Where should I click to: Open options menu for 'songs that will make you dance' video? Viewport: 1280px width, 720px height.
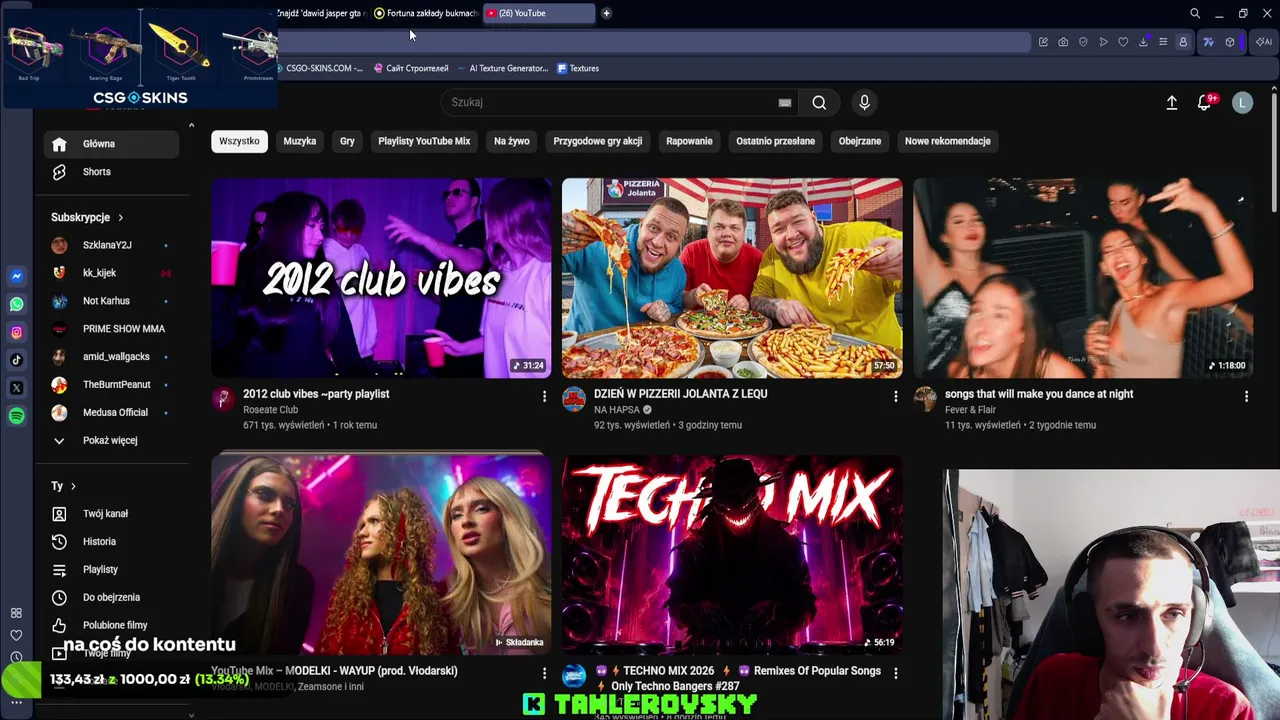pyautogui.click(x=1246, y=397)
